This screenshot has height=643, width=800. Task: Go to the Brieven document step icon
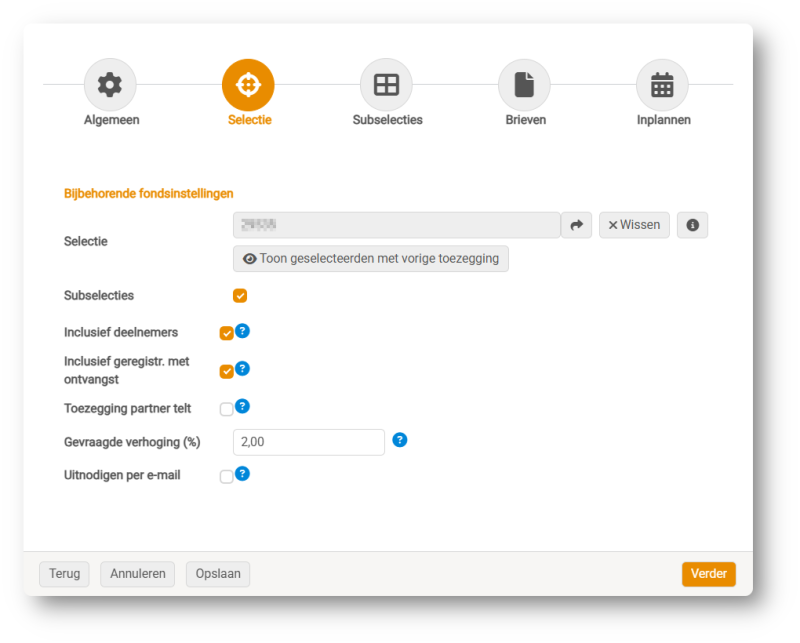tap(524, 85)
